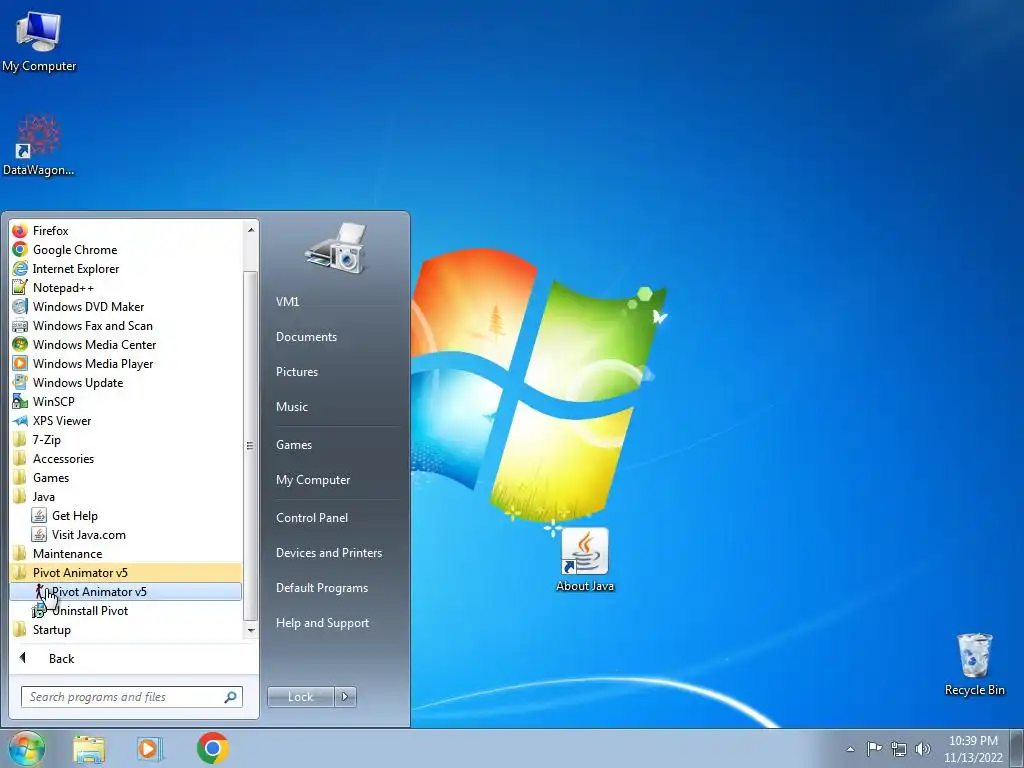Screen dimensions: 1024x768
Task: Click the Action Center flag icon
Action: click(x=874, y=748)
